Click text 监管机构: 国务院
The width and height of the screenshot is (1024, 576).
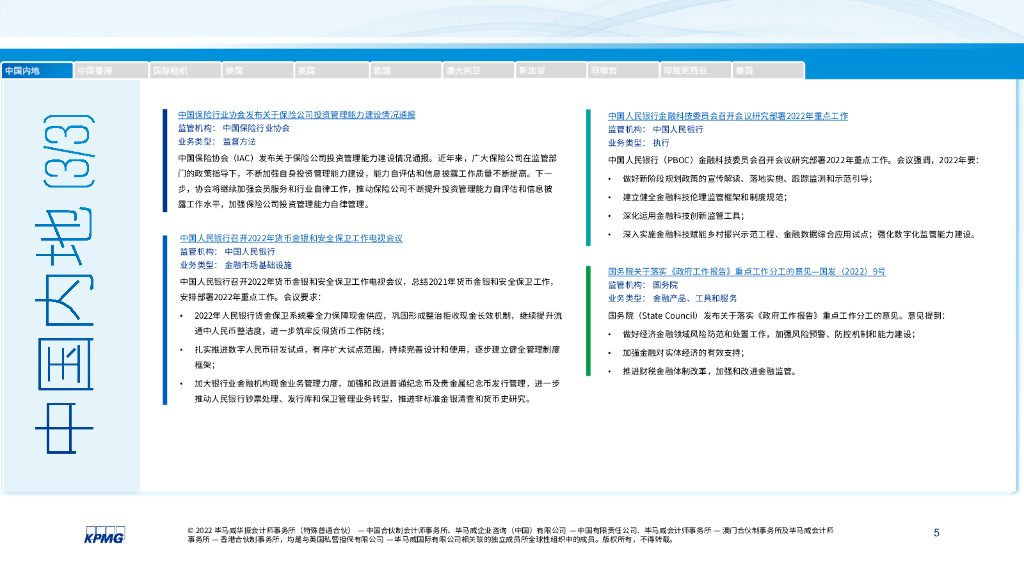(x=643, y=285)
